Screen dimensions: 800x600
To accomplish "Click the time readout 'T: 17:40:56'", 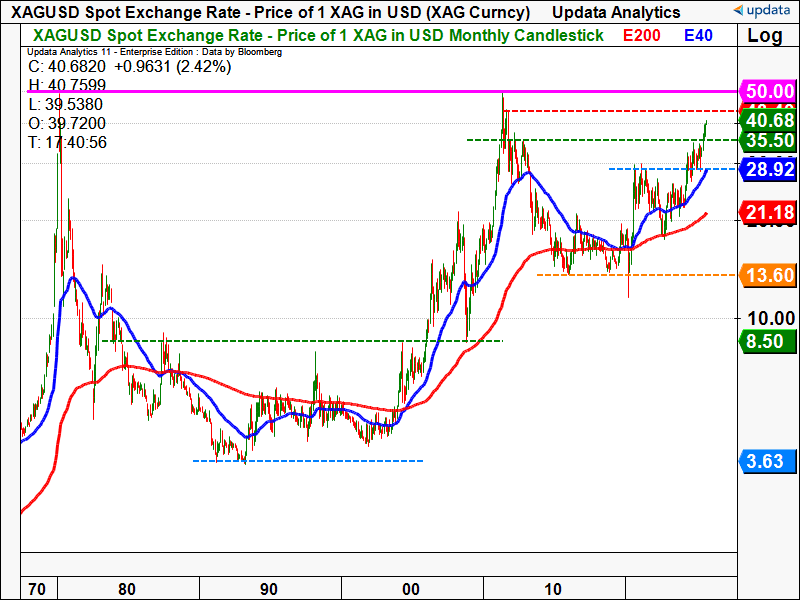I will (67, 142).
